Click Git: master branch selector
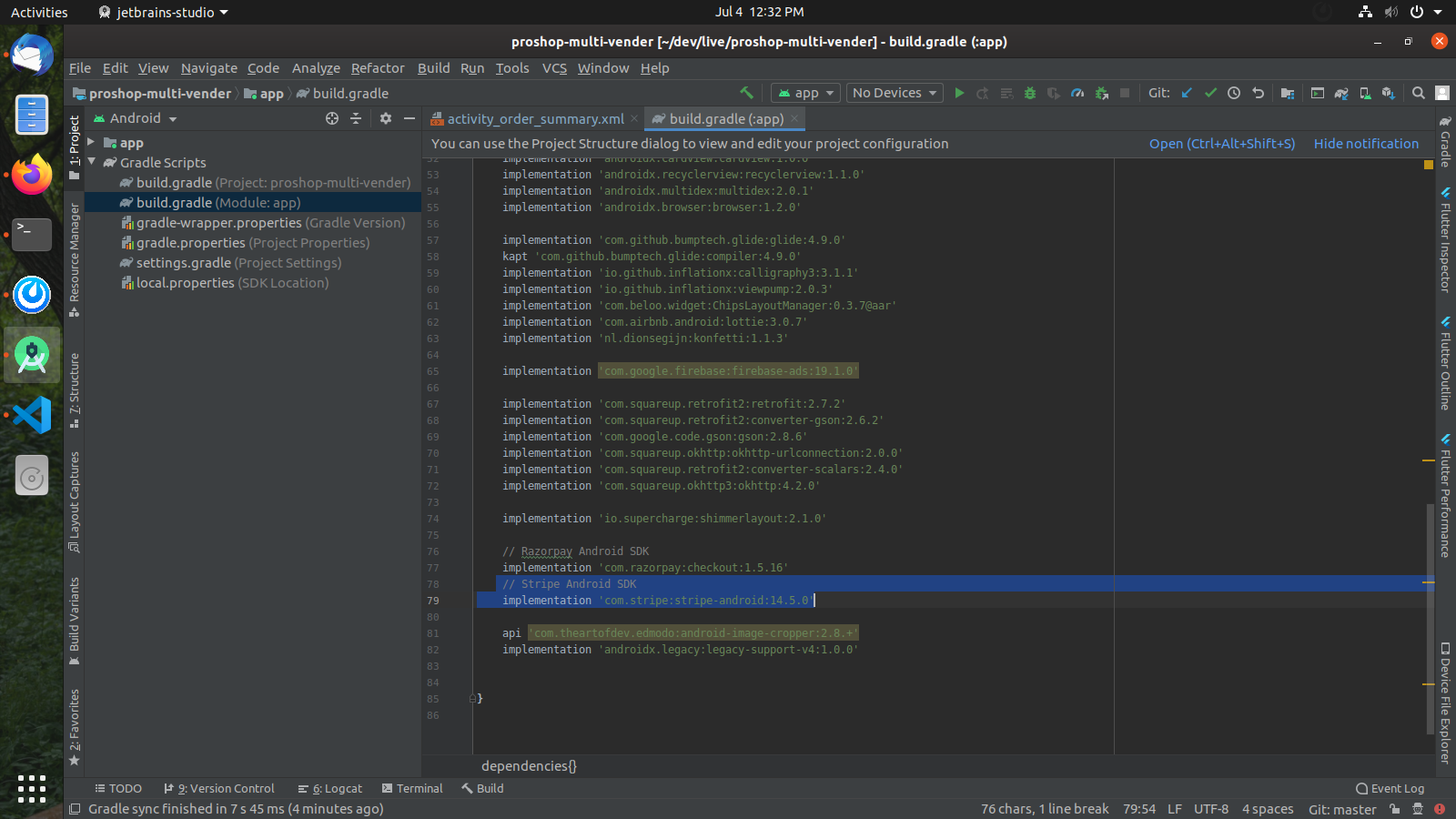The image size is (1456, 819). click(1342, 809)
